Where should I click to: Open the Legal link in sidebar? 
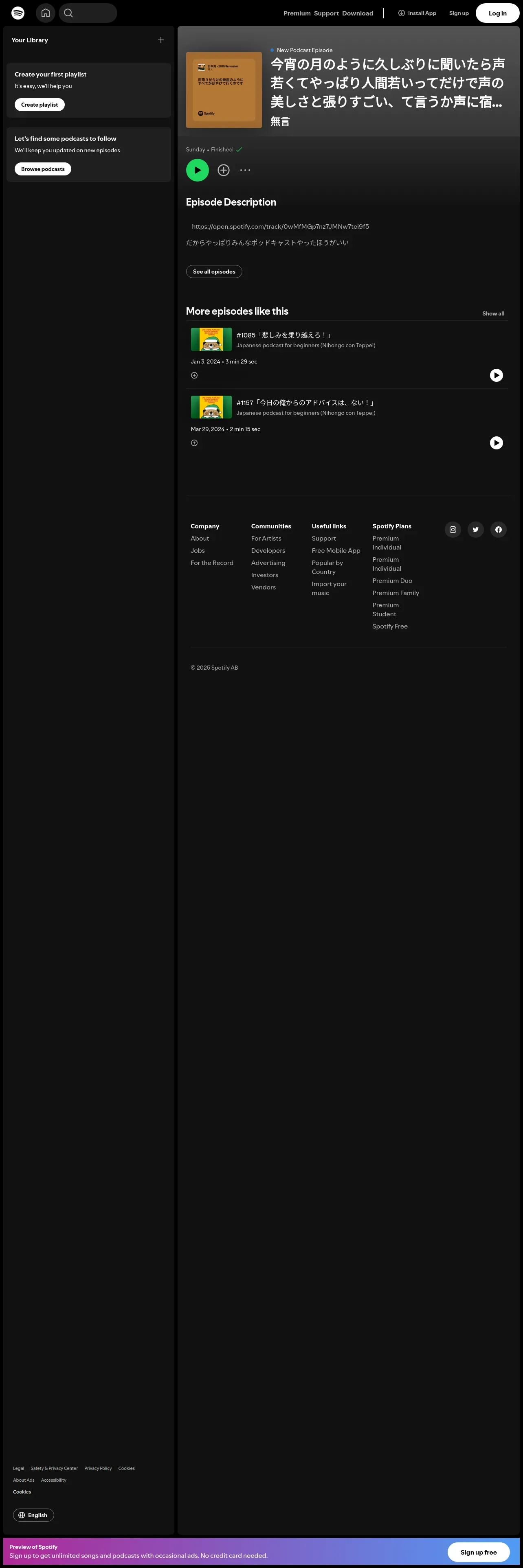pyautogui.click(x=18, y=1468)
